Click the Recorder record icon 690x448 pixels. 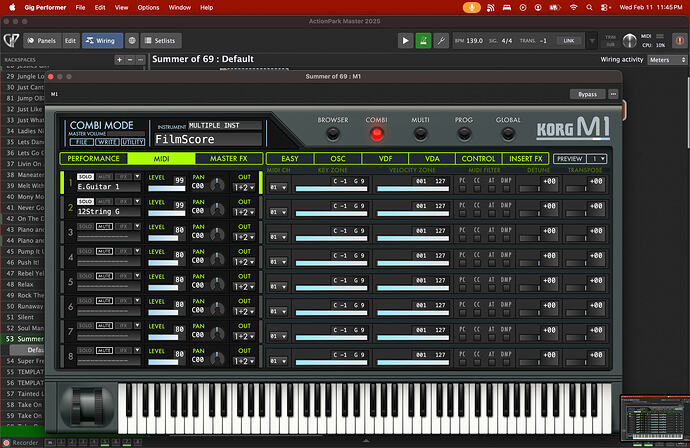[x=6, y=443]
